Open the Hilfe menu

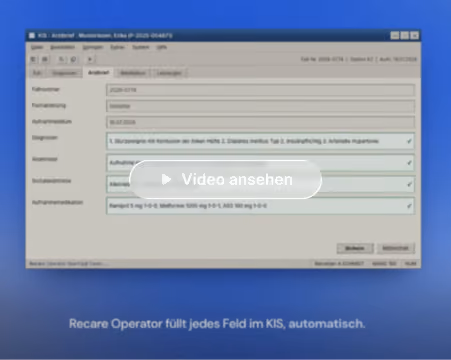coord(162,47)
